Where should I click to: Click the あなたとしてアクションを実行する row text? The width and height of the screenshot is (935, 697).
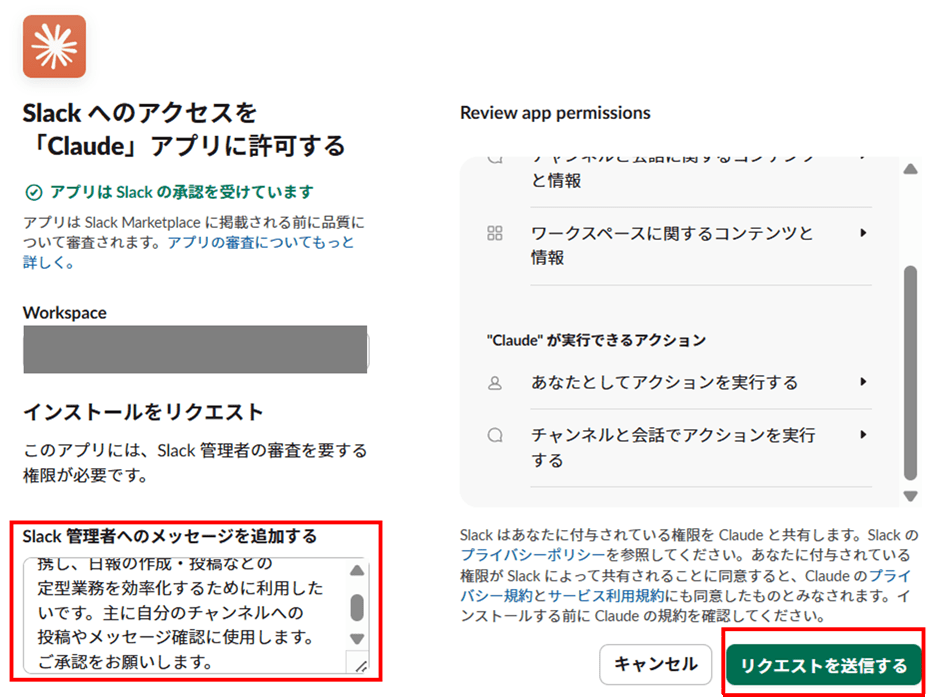coord(664,382)
